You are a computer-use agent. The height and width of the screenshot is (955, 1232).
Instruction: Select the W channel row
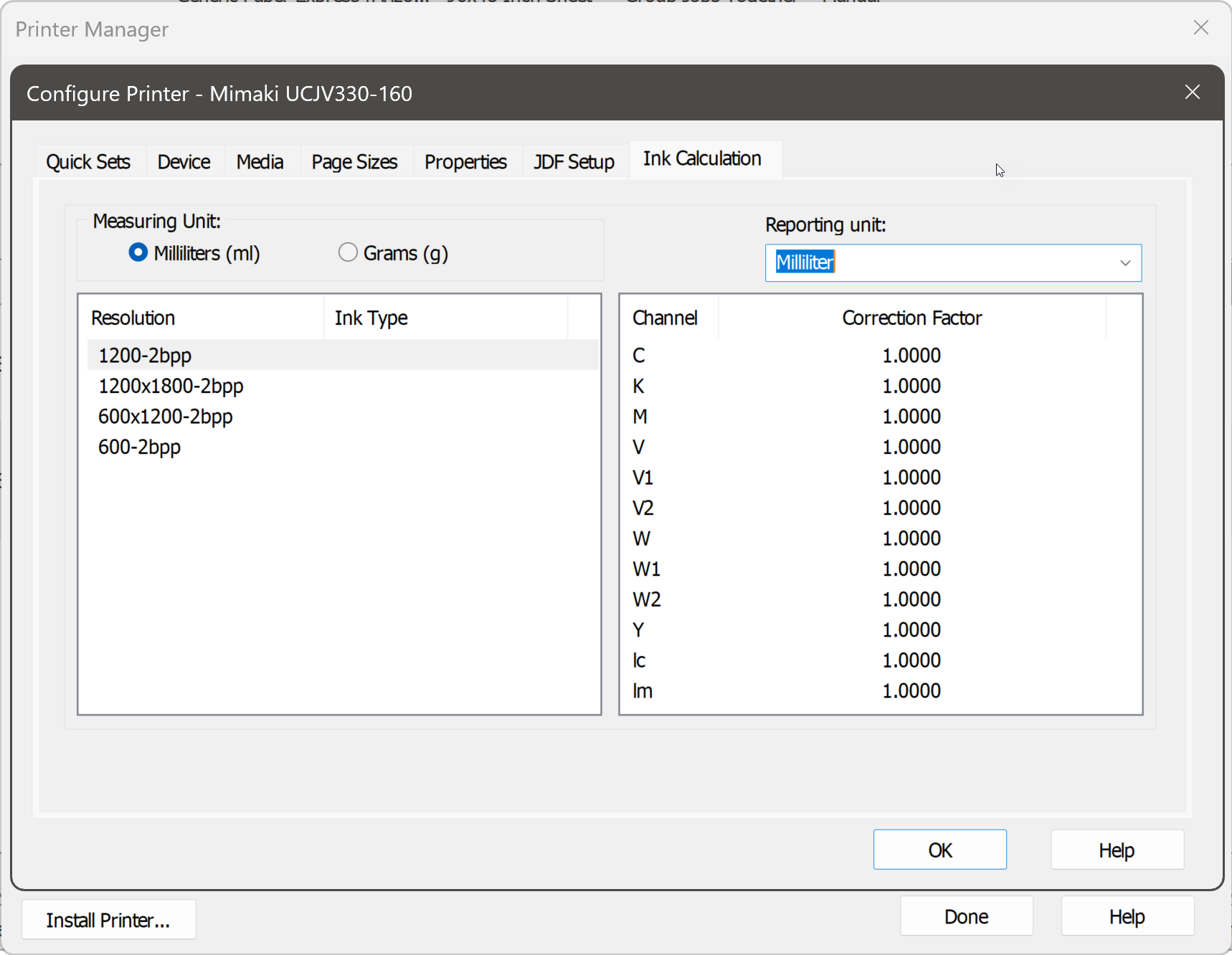881,538
